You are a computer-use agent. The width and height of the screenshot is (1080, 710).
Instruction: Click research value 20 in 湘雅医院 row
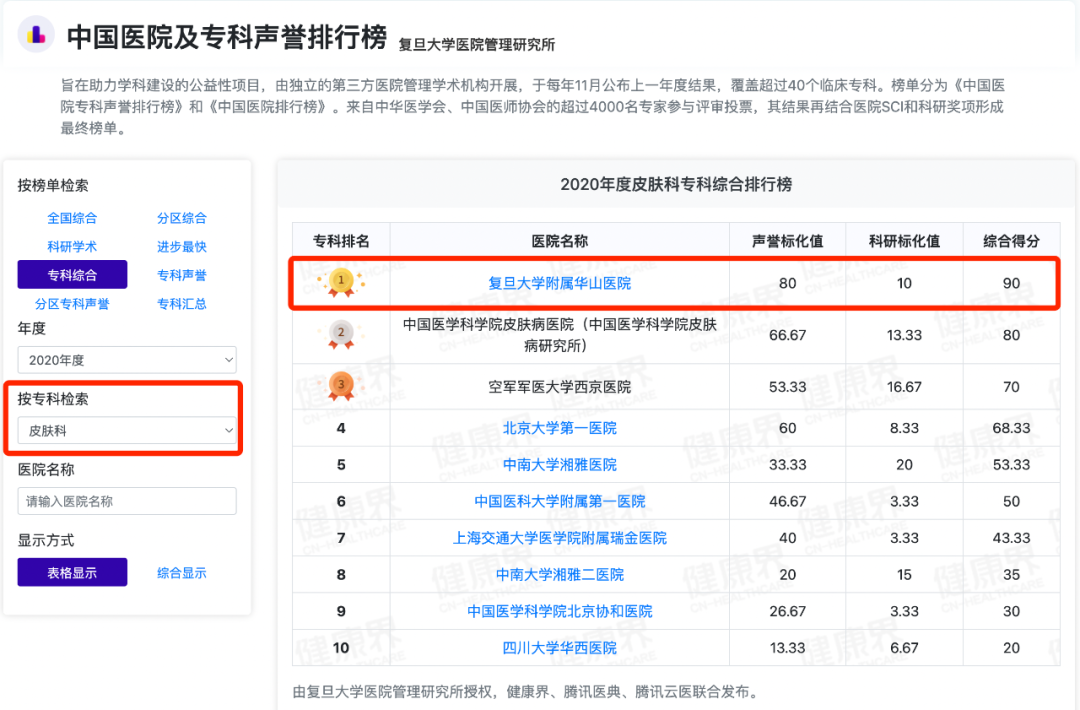[x=904, y=465]
